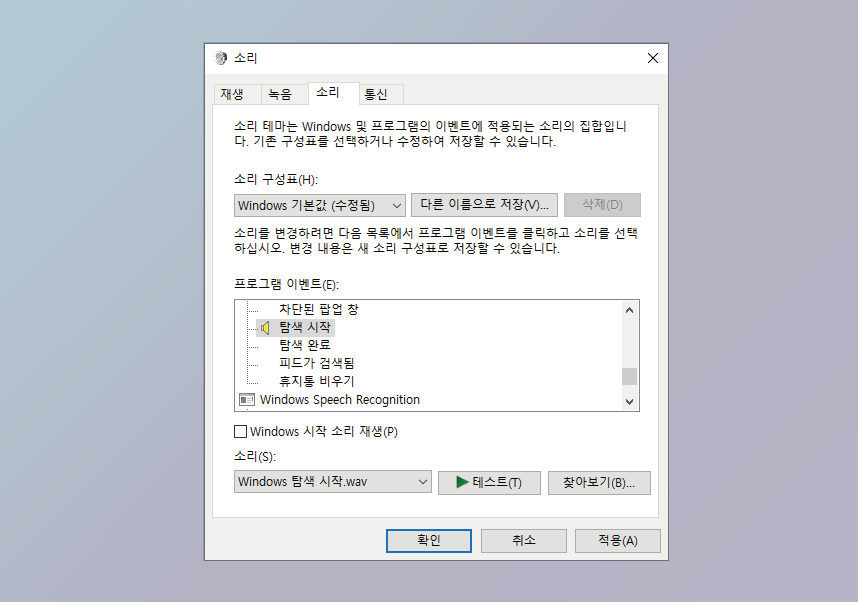Image resolution: width=858 pixels, height=602 pixels.
Task: Click the sound speaker icon in title bar
Action: (221, 58)
